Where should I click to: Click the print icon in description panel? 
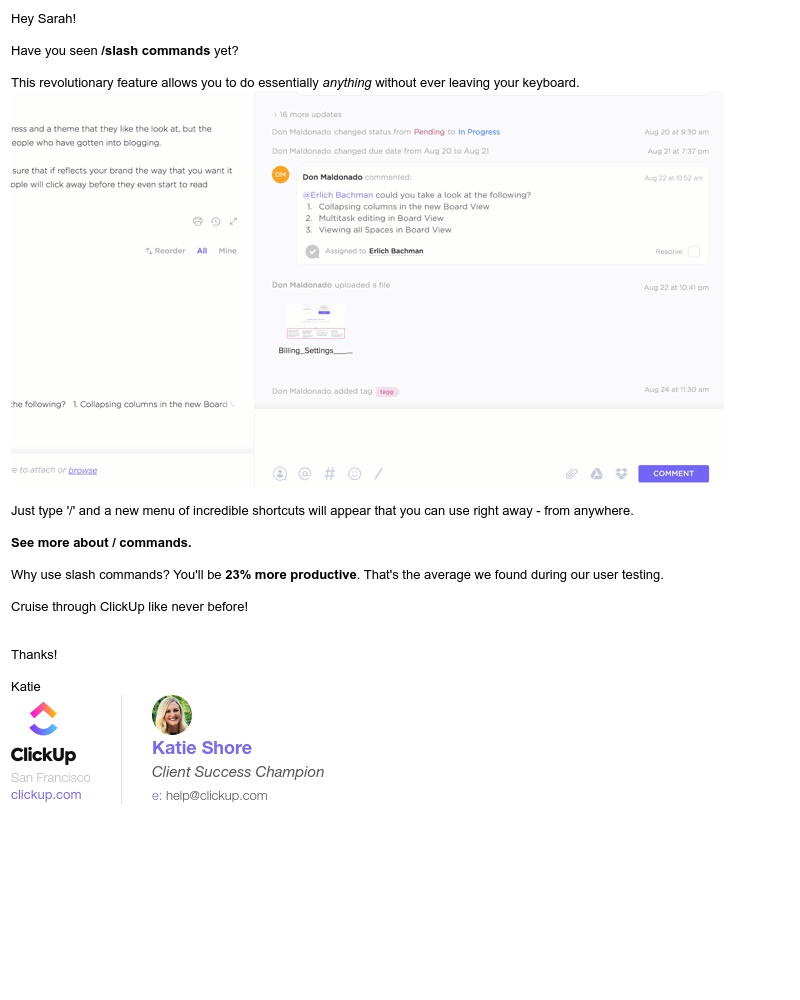coord(198,221)
